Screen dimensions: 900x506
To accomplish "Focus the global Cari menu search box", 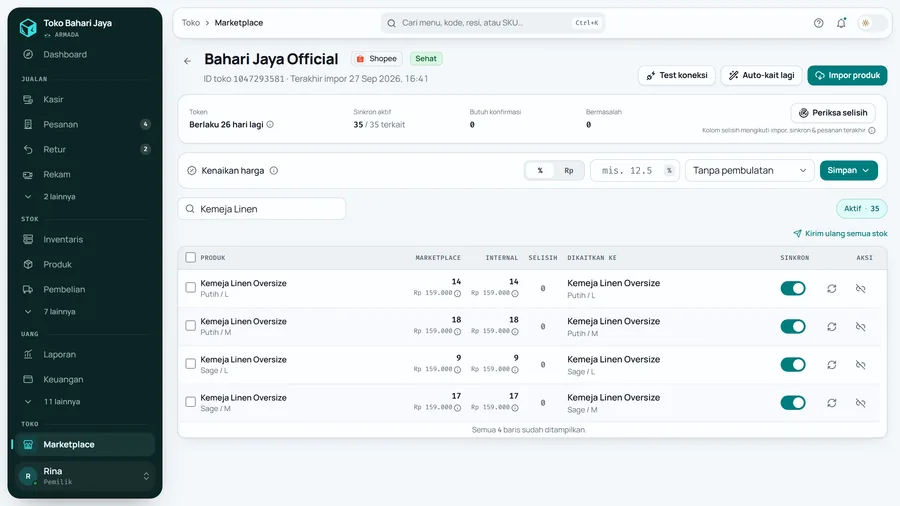I will tap(492, 23).
